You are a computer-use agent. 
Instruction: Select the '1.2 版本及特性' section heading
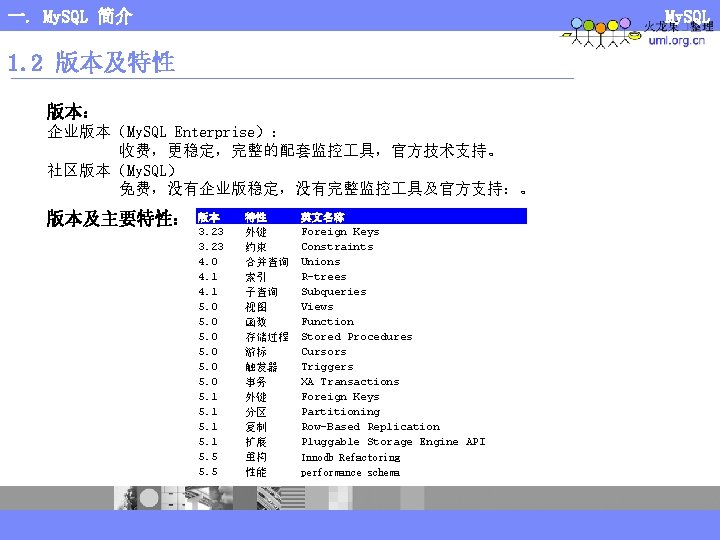91,62
